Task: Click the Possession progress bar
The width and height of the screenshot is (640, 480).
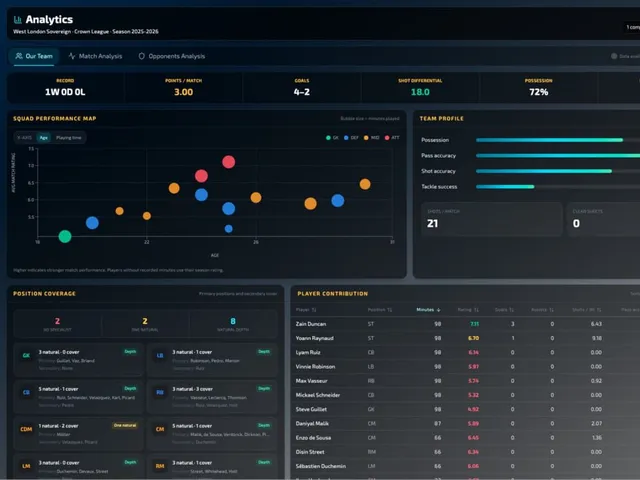Action: 558,140
